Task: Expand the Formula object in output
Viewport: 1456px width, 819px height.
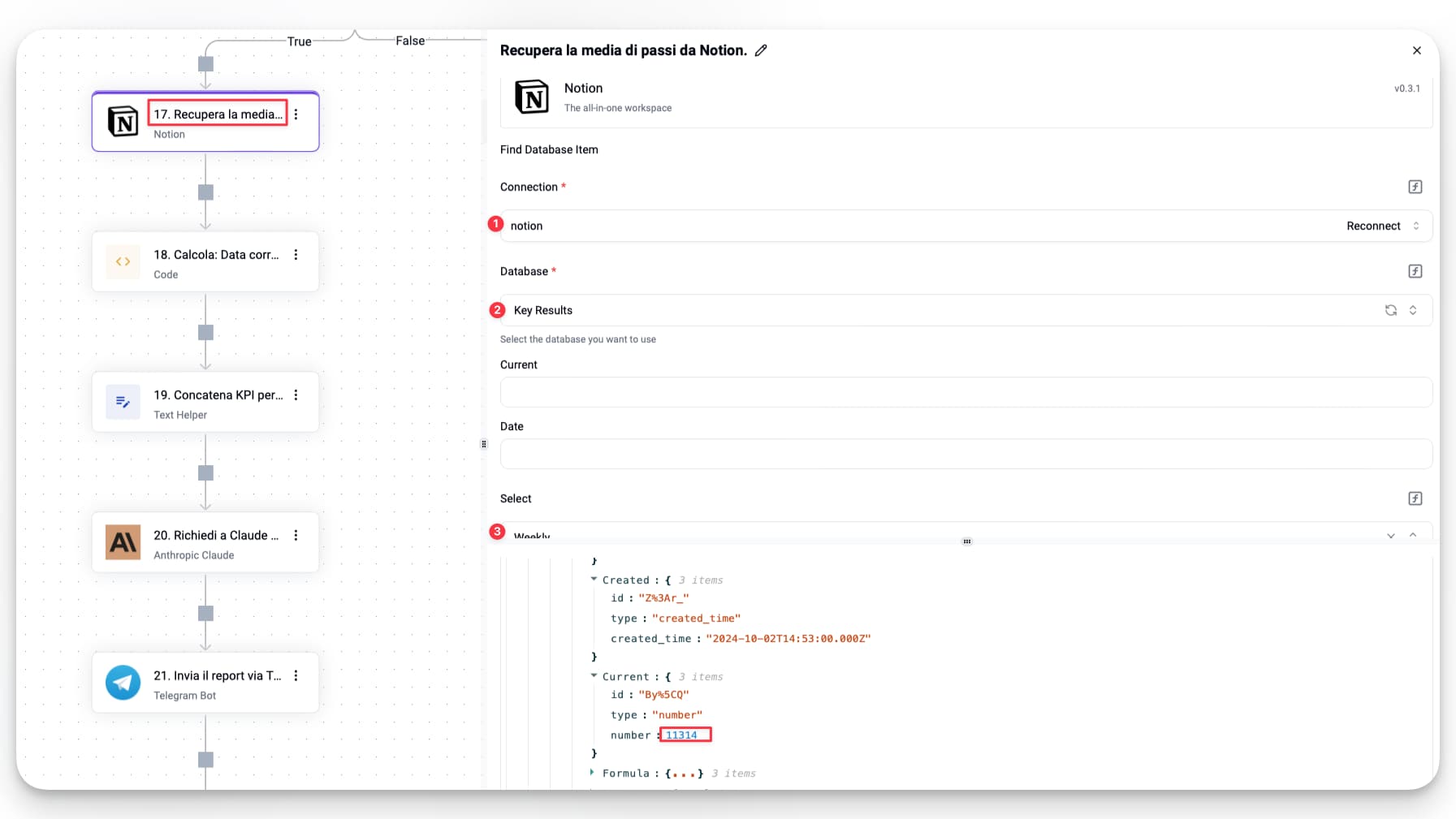Action: pyautogui.click(x=592, y=773)
